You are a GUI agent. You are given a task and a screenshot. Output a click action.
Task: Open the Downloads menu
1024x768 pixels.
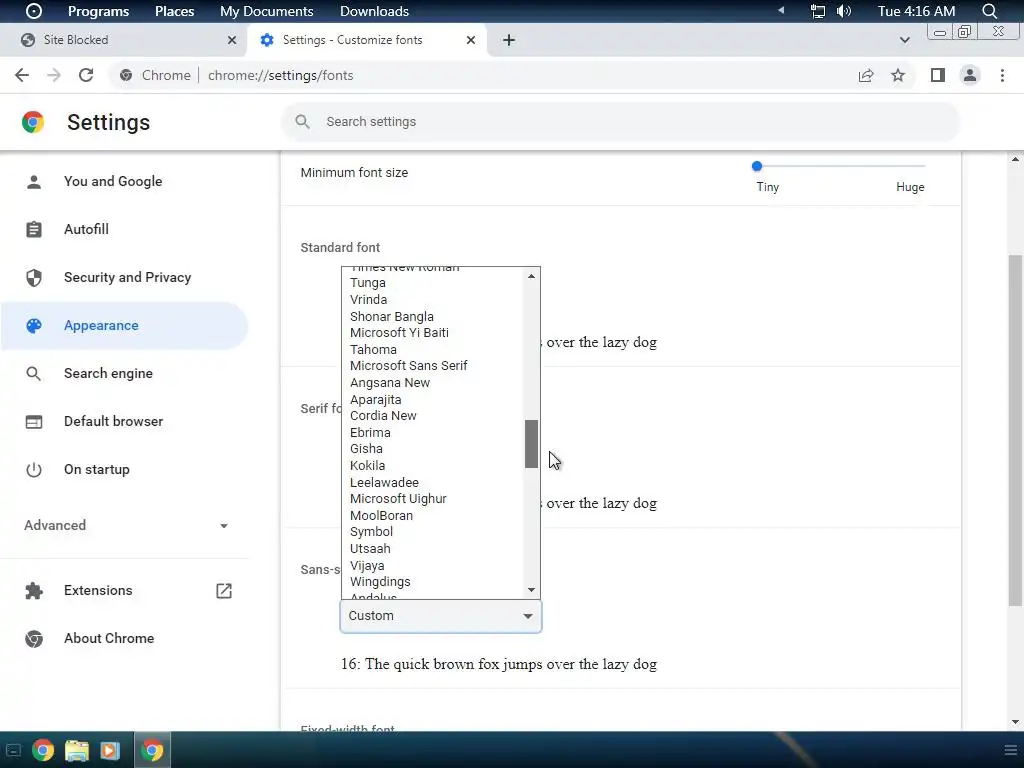(374, 11)
